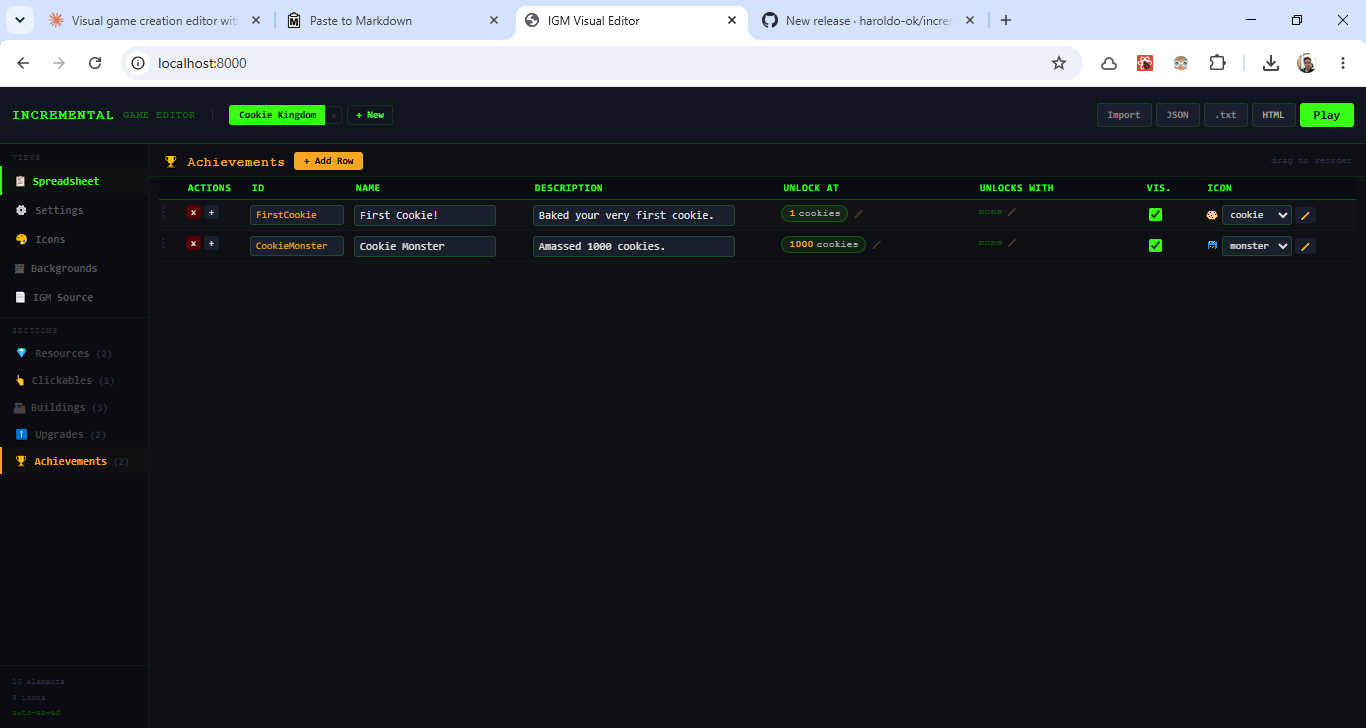
Task: Open the Backgrounds view
Action: (74, 268)
